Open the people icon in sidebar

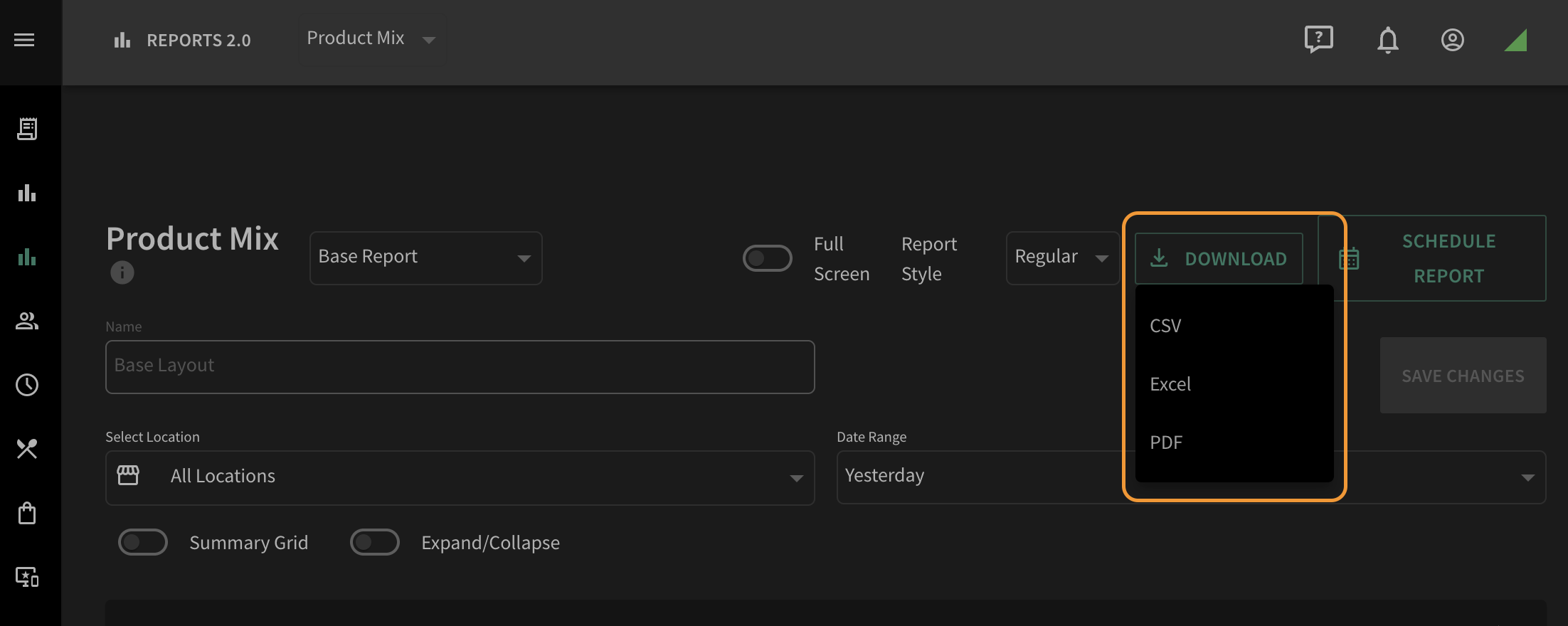(27, 321)
